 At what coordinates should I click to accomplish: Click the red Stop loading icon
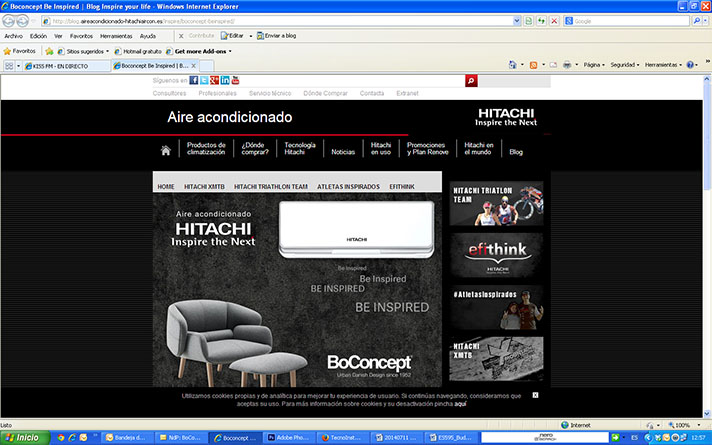pos(554,21)
